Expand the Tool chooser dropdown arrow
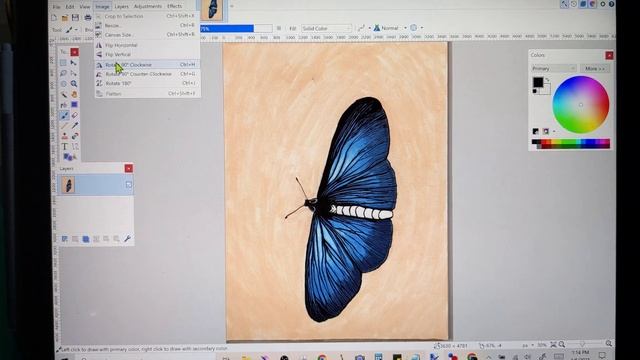Image resolution: width=640 pixels, height=360 pixels. tap(76, 30)
